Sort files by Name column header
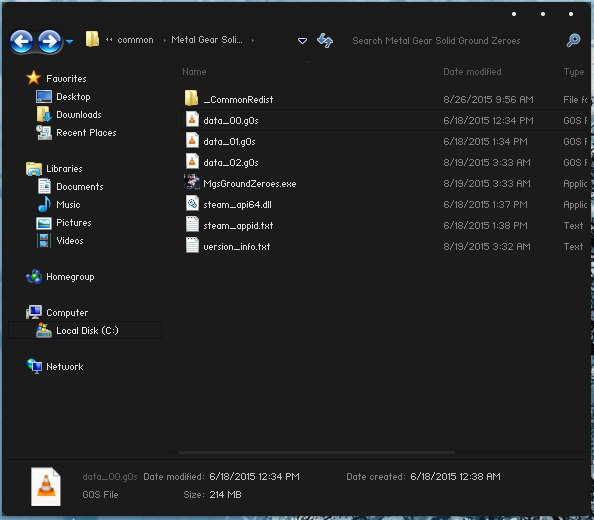Viewport: 594px width, 520px height. 194,72
